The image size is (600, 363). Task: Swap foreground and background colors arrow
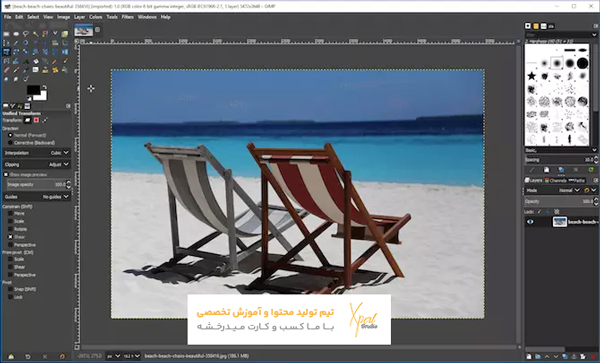coord(44,88)
